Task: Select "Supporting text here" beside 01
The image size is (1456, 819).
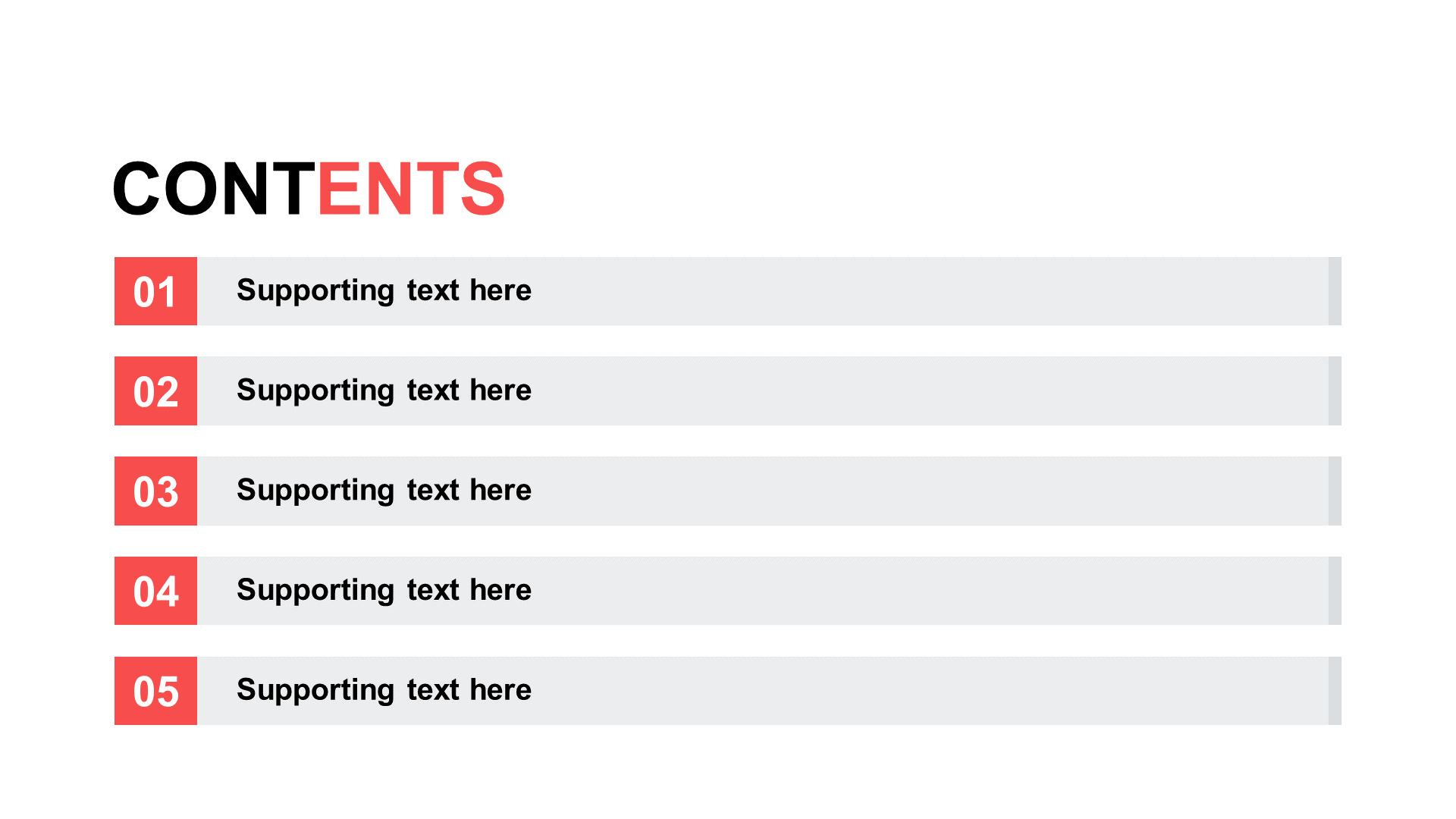Action: (384, 291)
